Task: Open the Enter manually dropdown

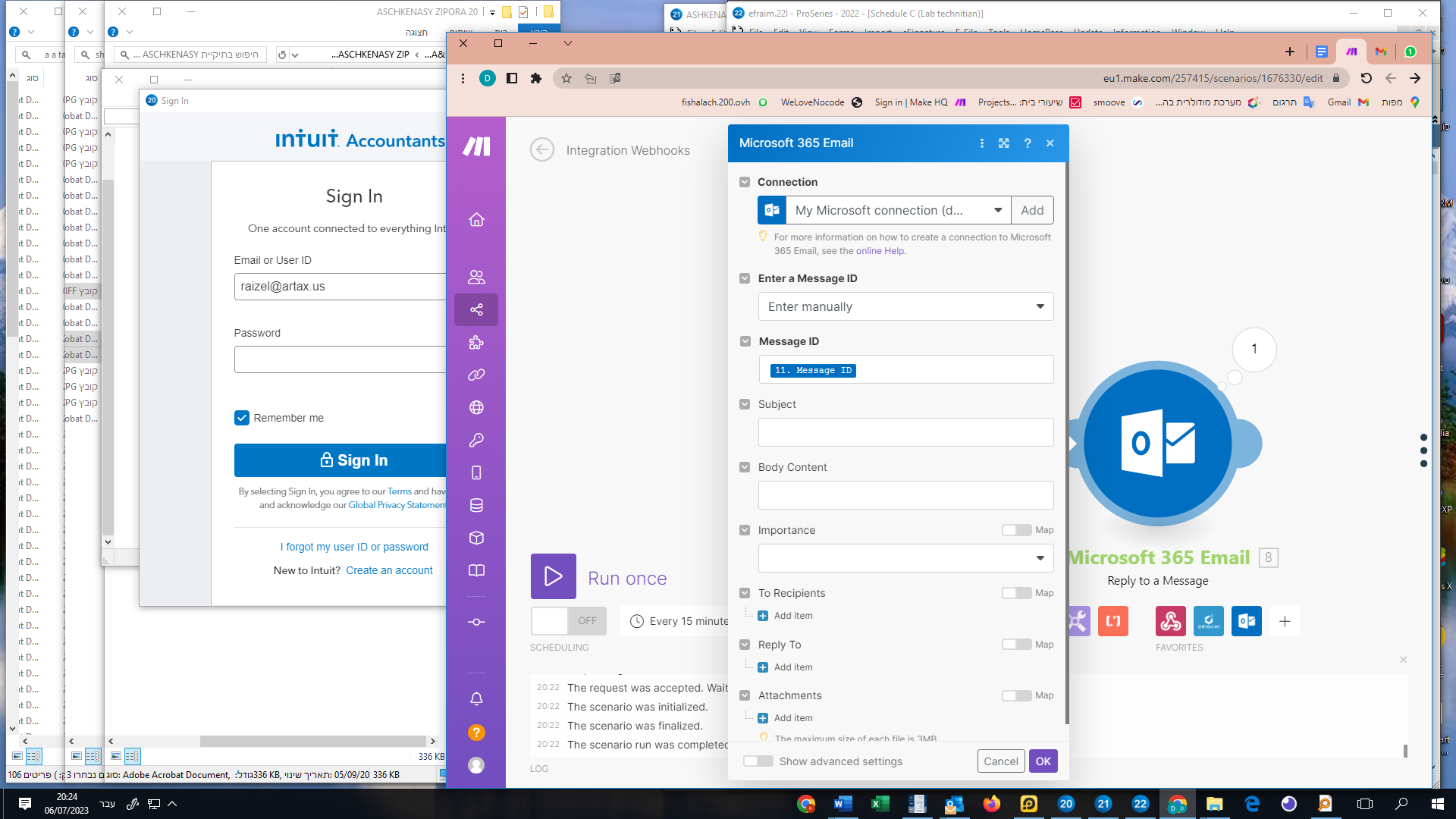Action: [x=905, y=306]
